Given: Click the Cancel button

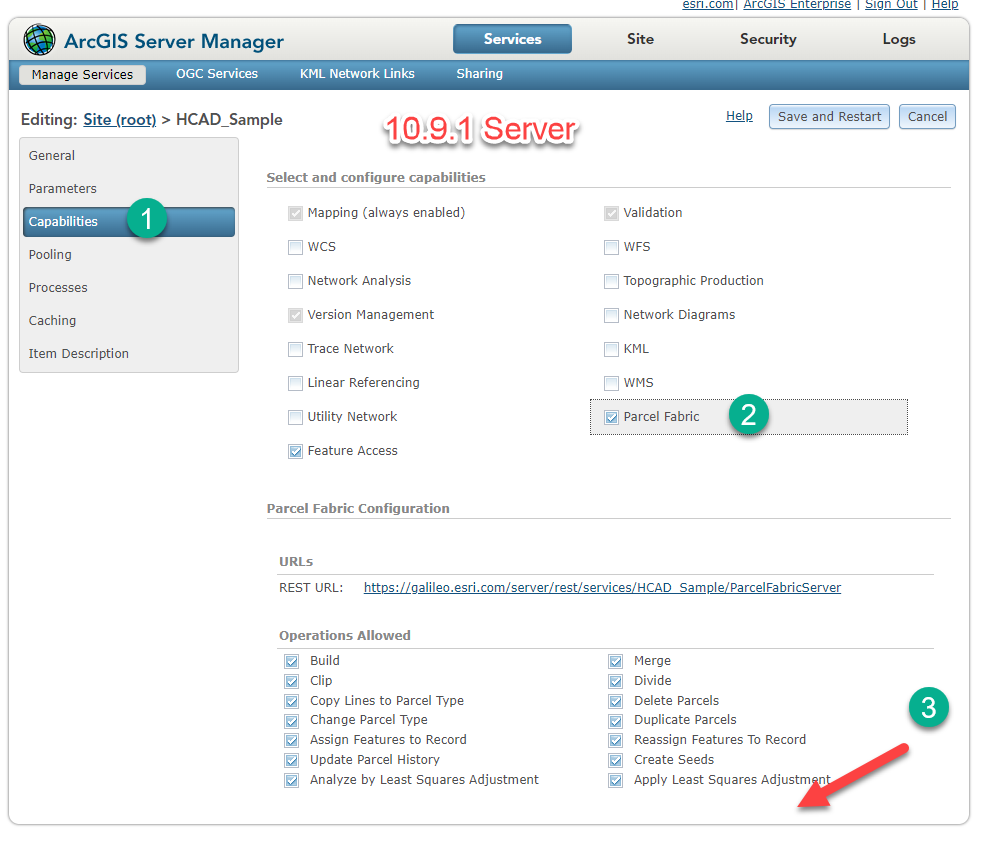Looking at the screenshot, I should point(927,117).
